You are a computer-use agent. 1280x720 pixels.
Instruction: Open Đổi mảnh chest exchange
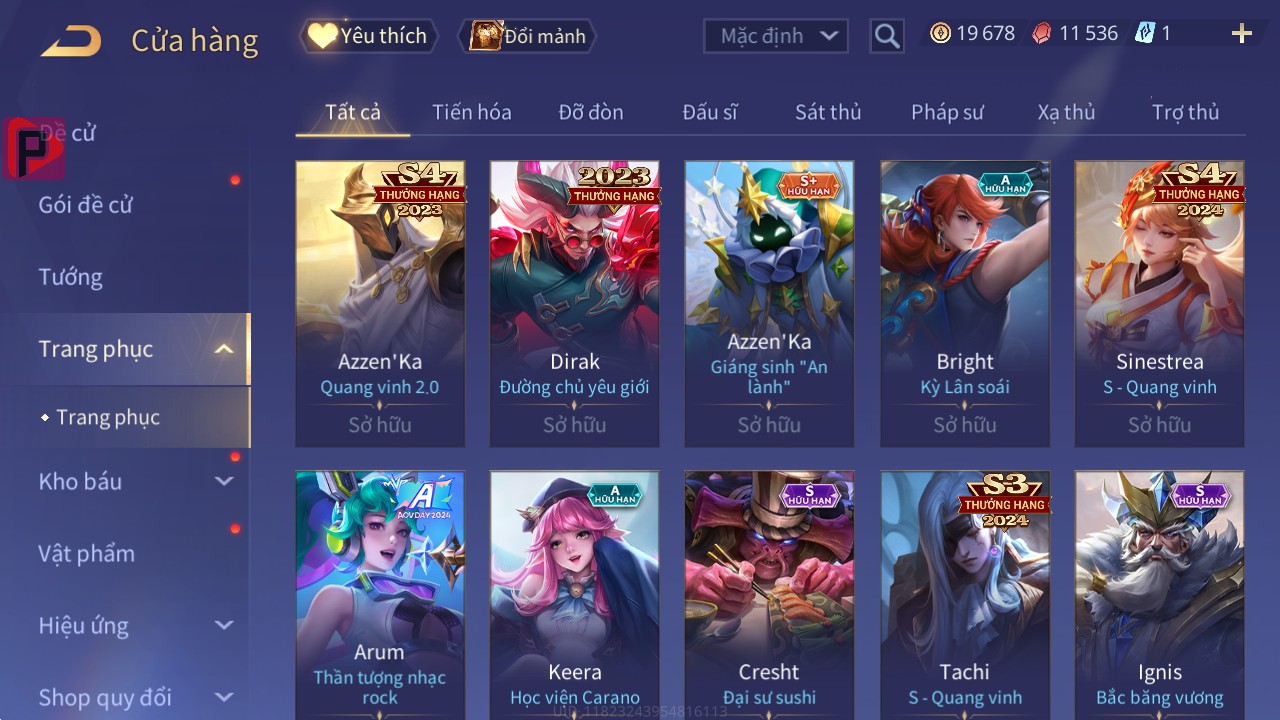(x=527, y=36)
